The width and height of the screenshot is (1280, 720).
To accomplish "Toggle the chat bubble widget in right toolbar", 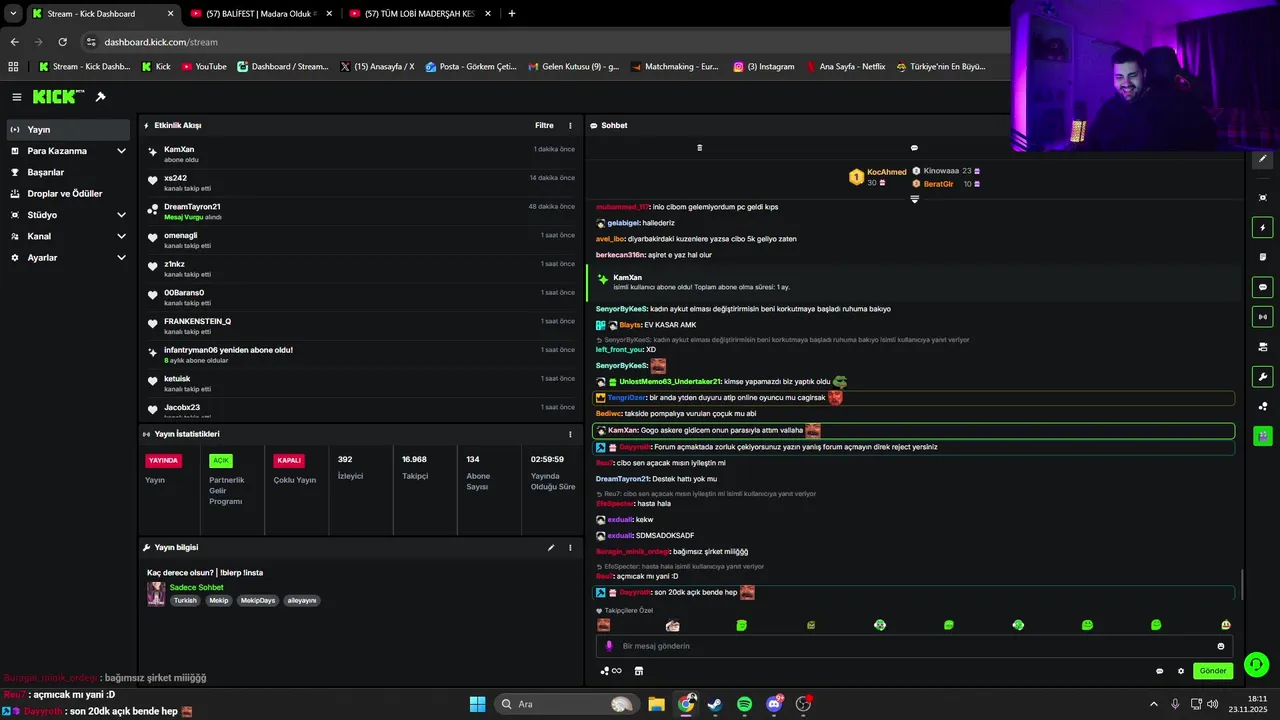I will tap(1262, 287).
